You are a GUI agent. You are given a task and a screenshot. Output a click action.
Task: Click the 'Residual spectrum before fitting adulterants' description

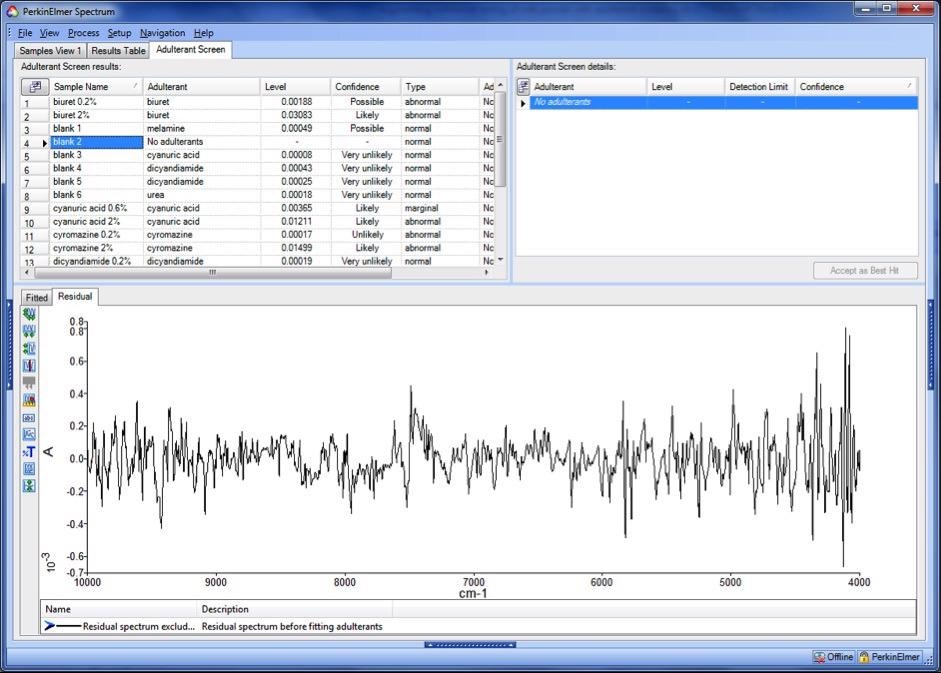click(292, 626)
